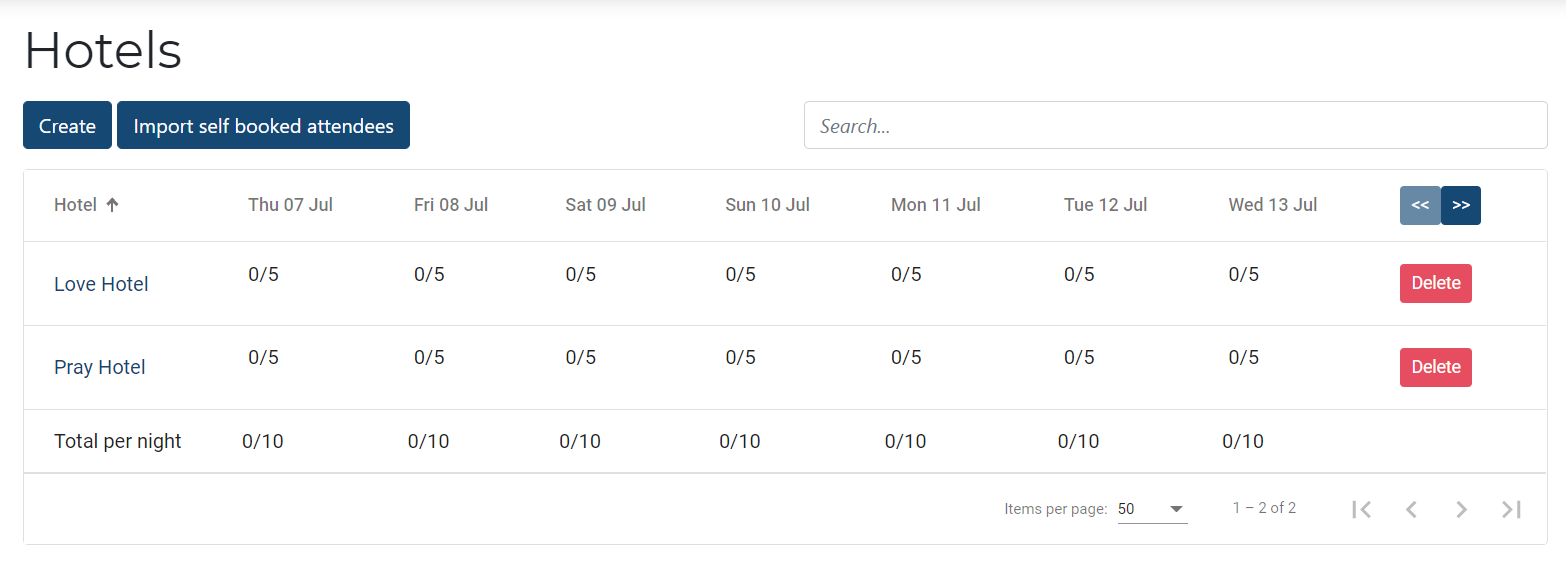Click Pray Hotel's Wed 13 Jul availability
This screenshot has width=1566, height=583.
1243,357
